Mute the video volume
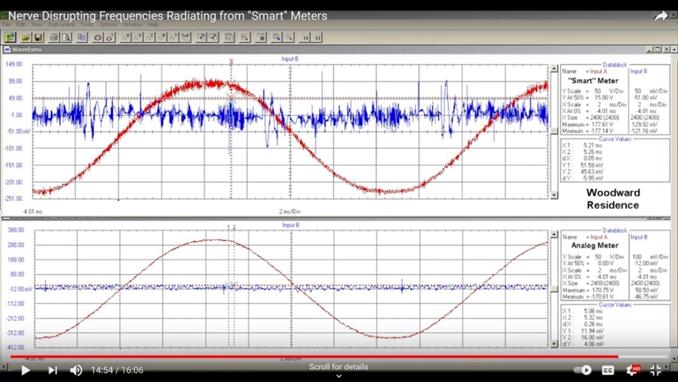Image resolution: width=678 pixels, height=382 pixels. click(x=77, y=370)
